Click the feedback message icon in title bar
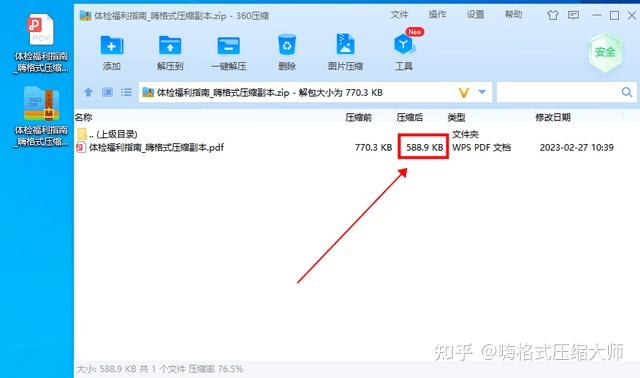The height and width of the screenshot is (378, 640). coord(573,16)
